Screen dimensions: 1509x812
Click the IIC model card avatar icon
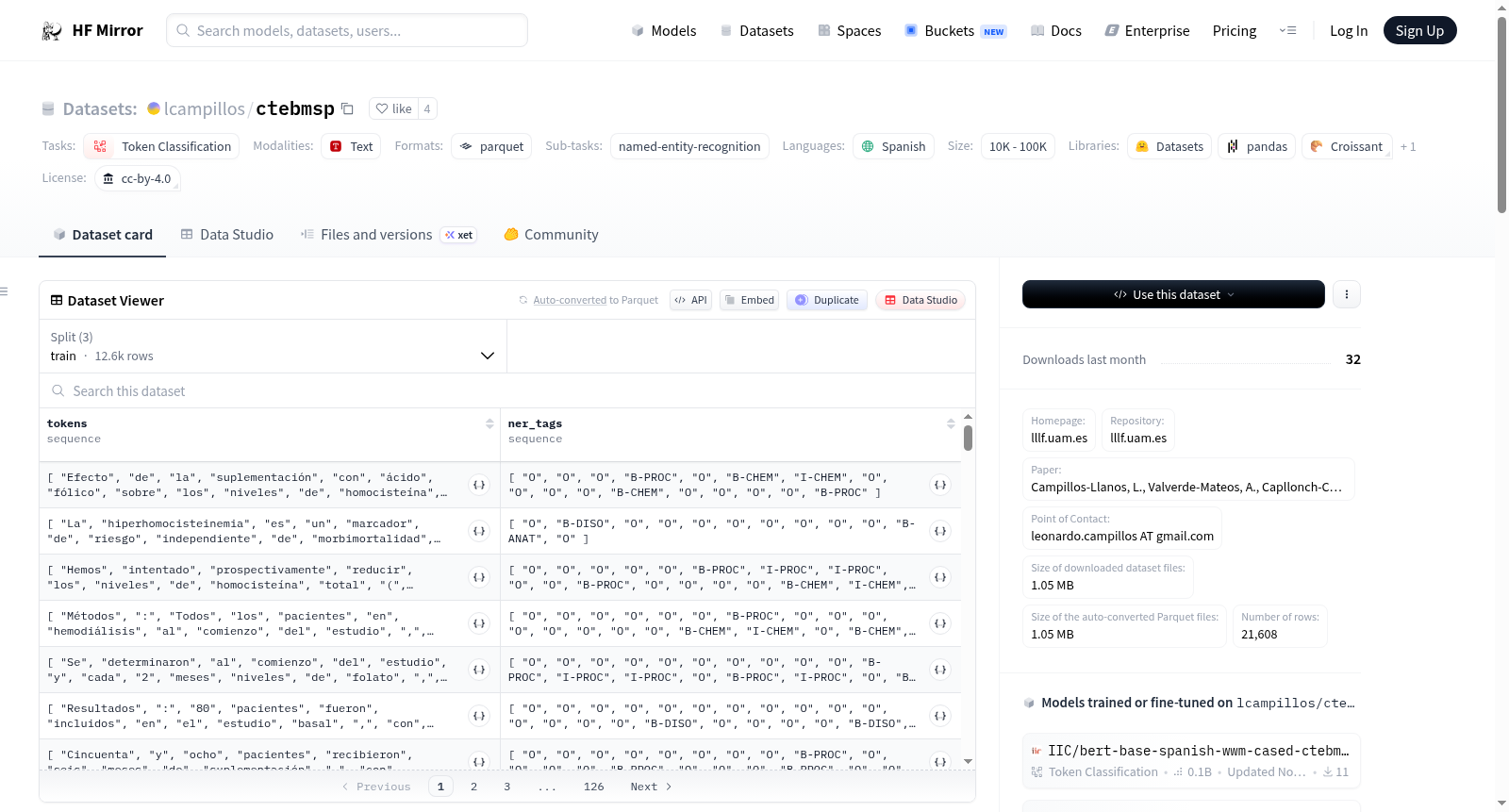pyautogui.click(x=1036, y=752)
